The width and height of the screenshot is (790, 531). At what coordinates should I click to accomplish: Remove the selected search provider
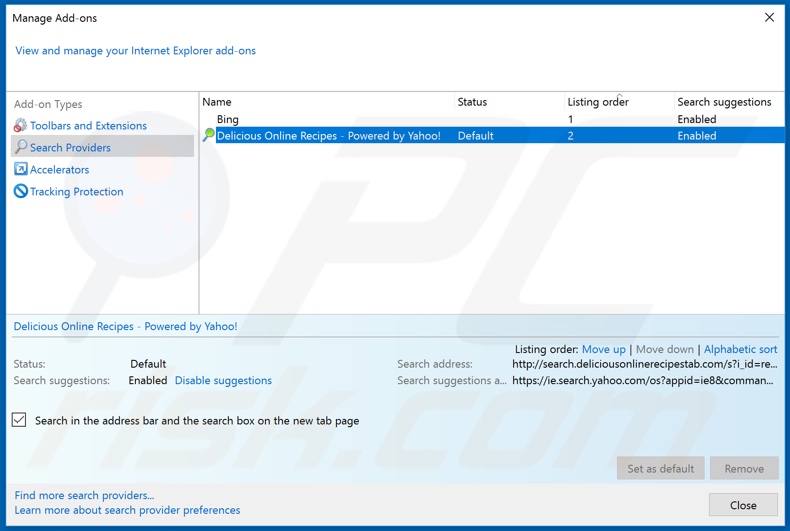tap(744, 469)
